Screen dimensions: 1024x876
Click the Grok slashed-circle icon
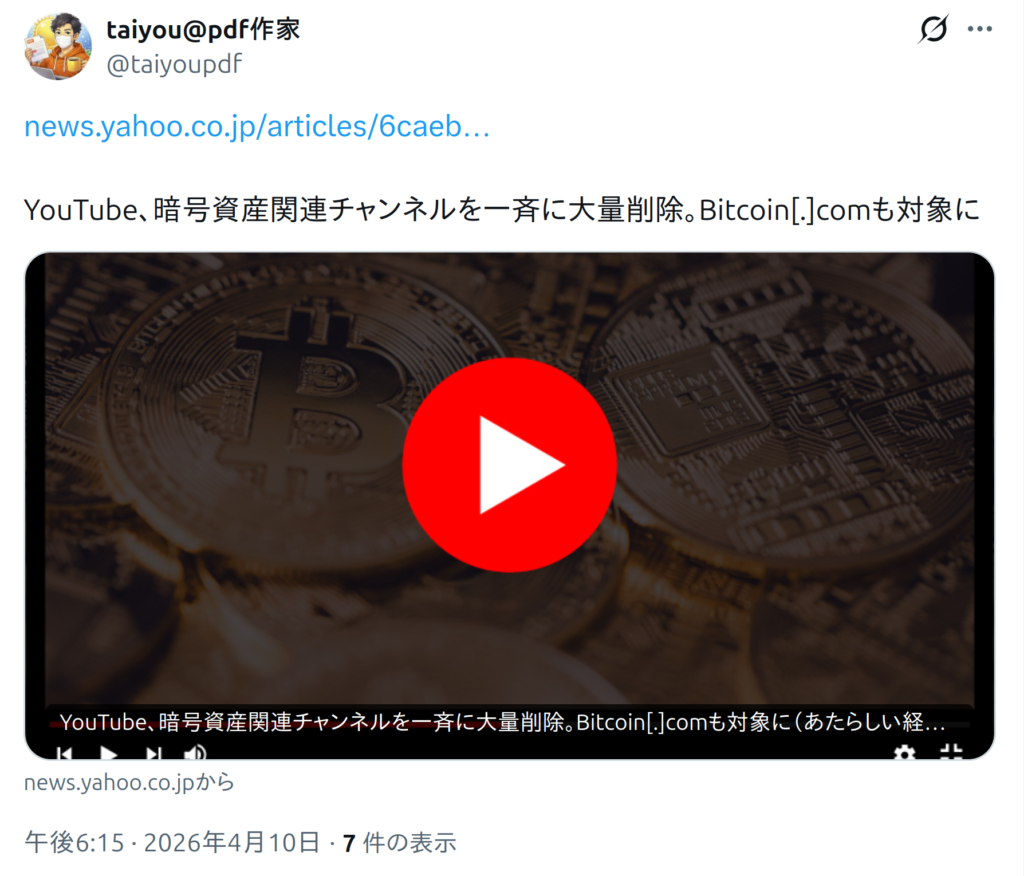933,29
